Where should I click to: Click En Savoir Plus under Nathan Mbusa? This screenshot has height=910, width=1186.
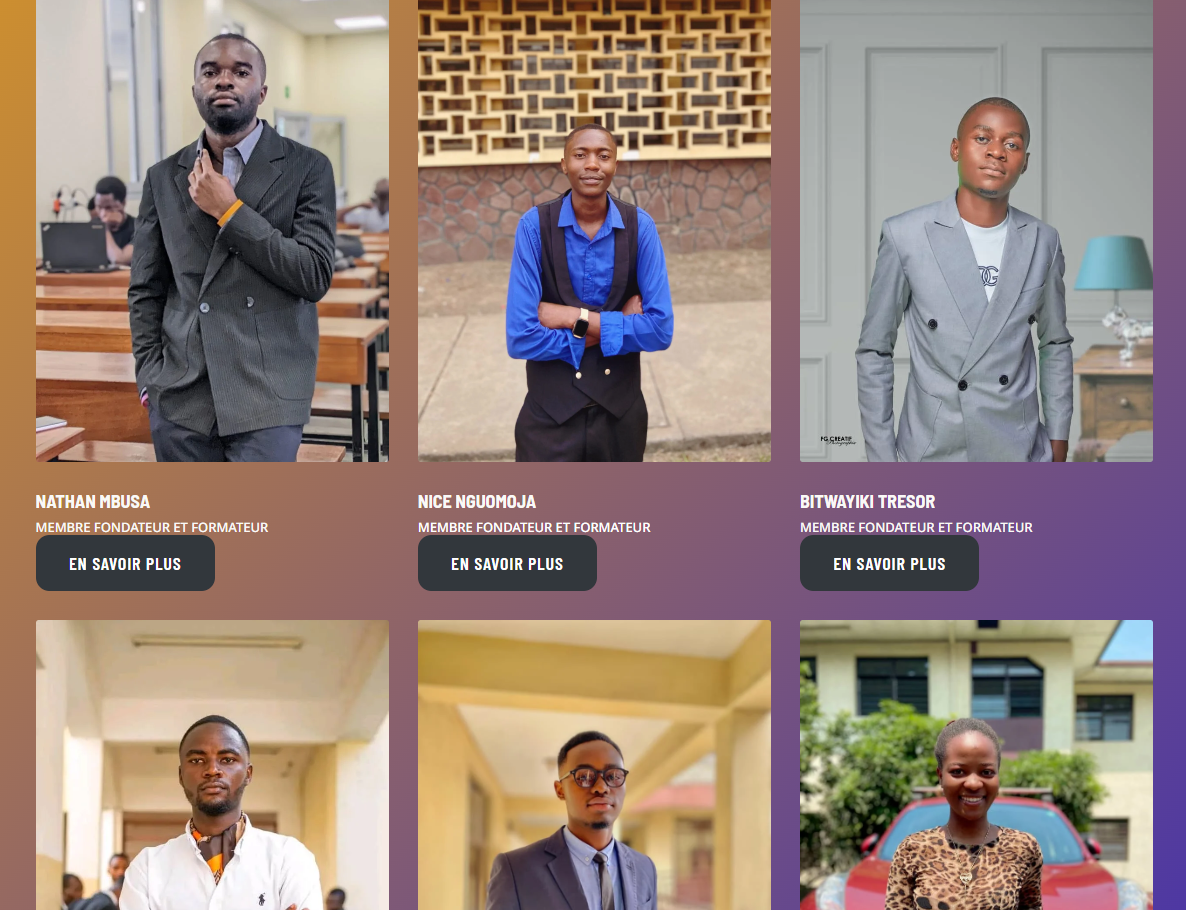point(126,564)
